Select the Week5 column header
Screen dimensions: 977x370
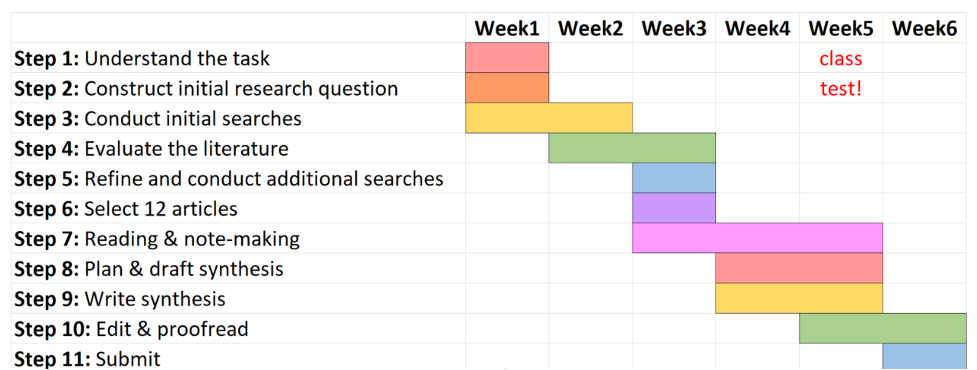tap(841, 29)
